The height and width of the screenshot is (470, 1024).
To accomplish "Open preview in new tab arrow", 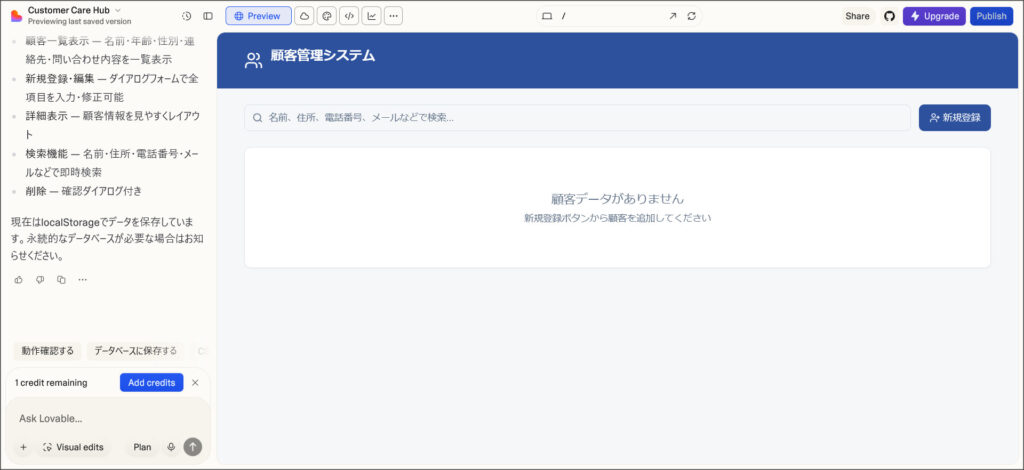I will click(x=672, y=16).
